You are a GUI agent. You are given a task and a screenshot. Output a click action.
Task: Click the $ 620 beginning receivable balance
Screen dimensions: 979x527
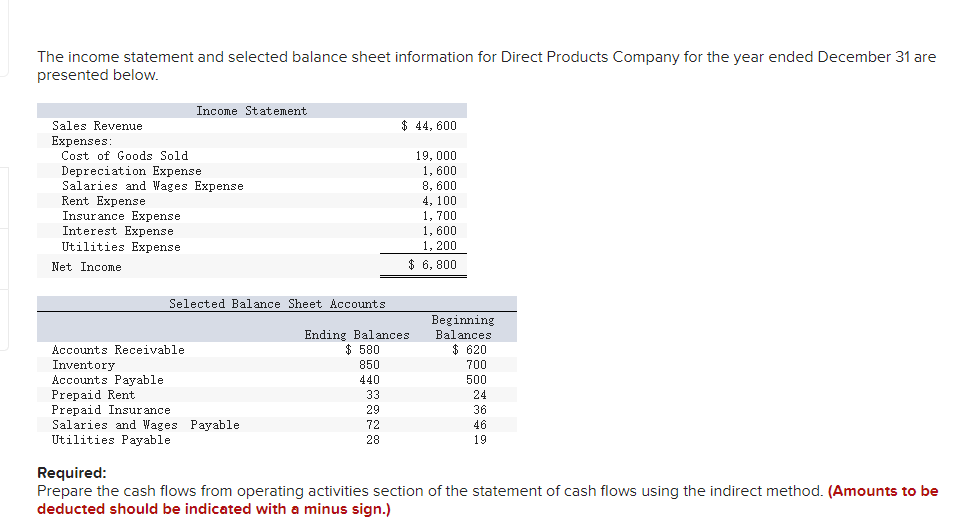(470, 350)
